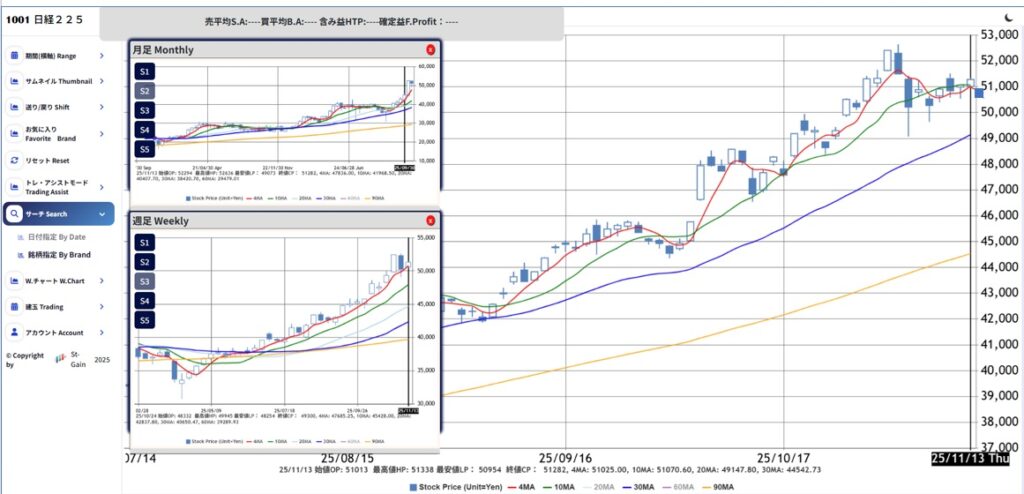Close the Weekly chart panel

click(431, 220)
